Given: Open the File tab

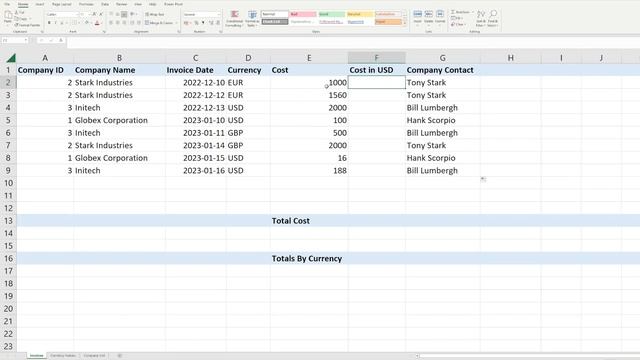Looking at the screenshot, I should point(7,4).
